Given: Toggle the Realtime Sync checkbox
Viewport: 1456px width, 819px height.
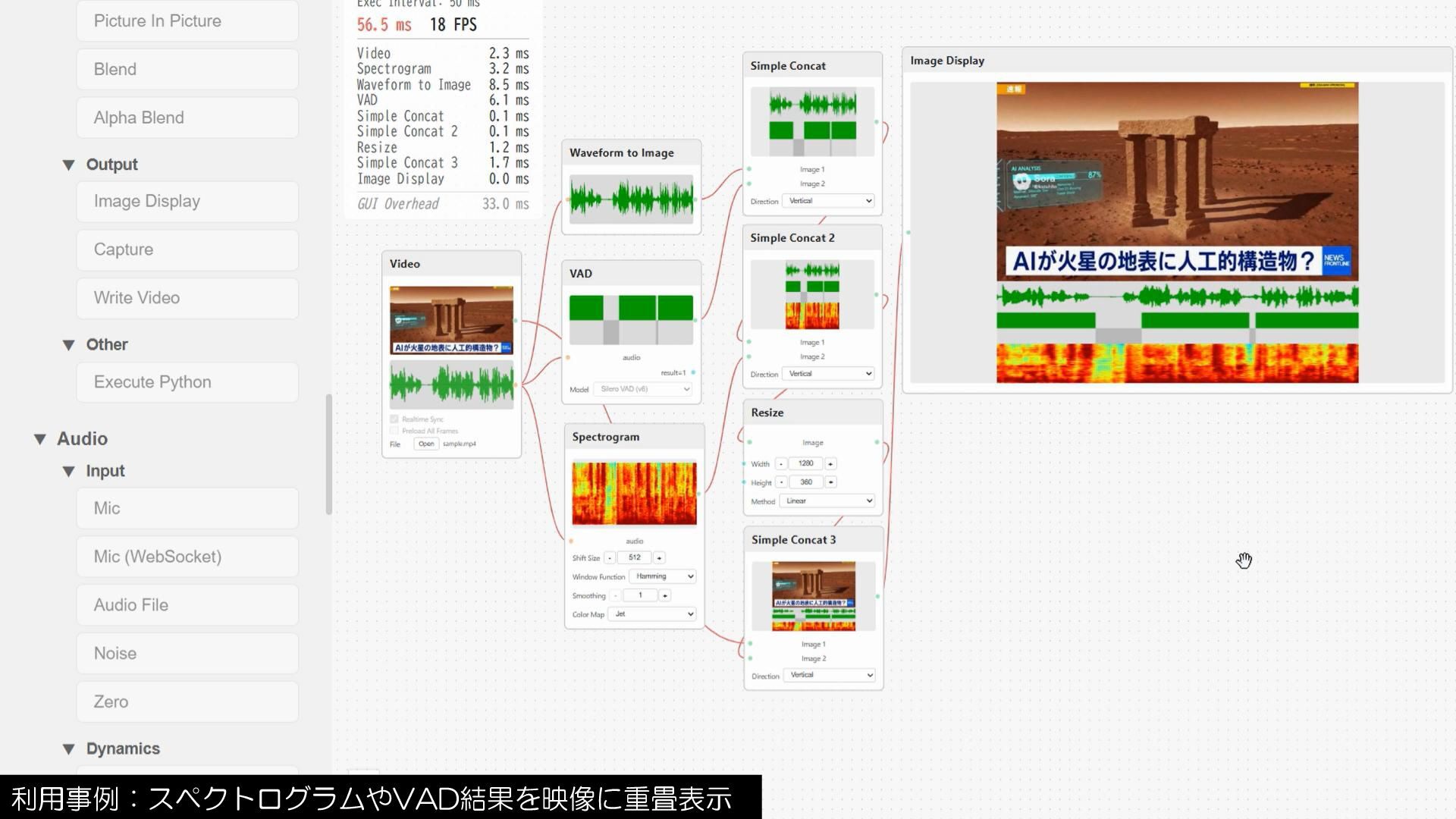Looking at the screenshot, I should pos(394,419).
